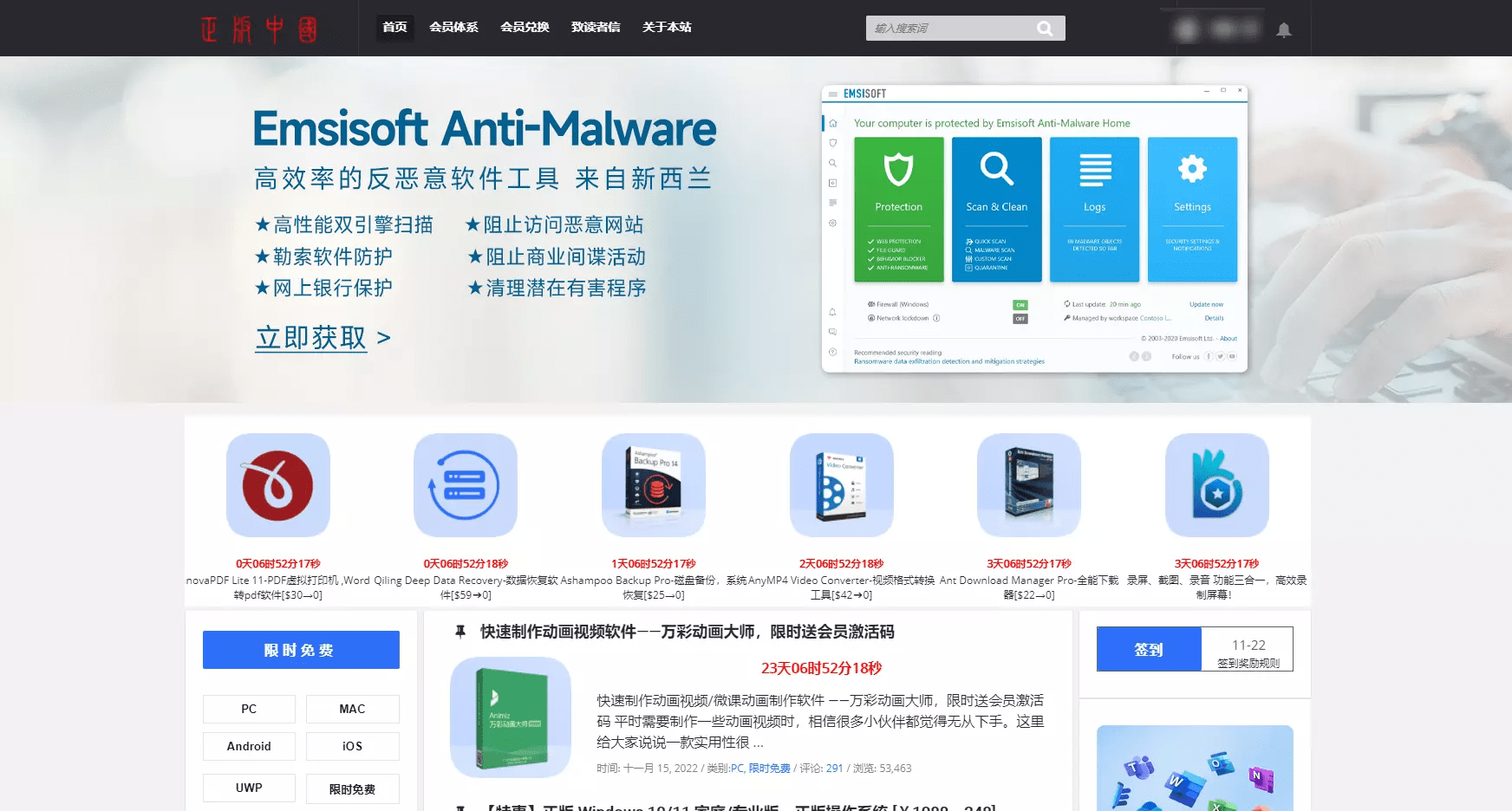This screenshot has width=1512, height=811.
Task: Filter by the PC category
Action: point(249,709)
